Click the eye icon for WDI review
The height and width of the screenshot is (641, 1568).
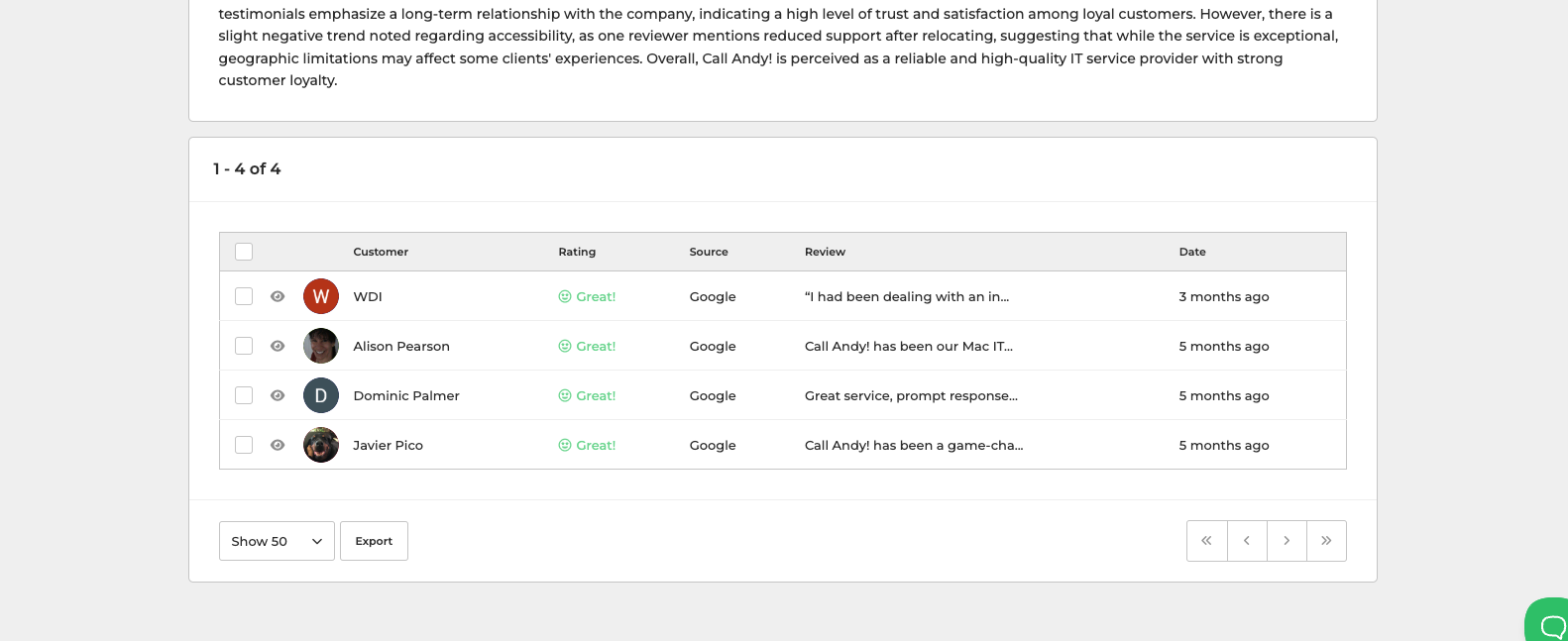[278, 296]
